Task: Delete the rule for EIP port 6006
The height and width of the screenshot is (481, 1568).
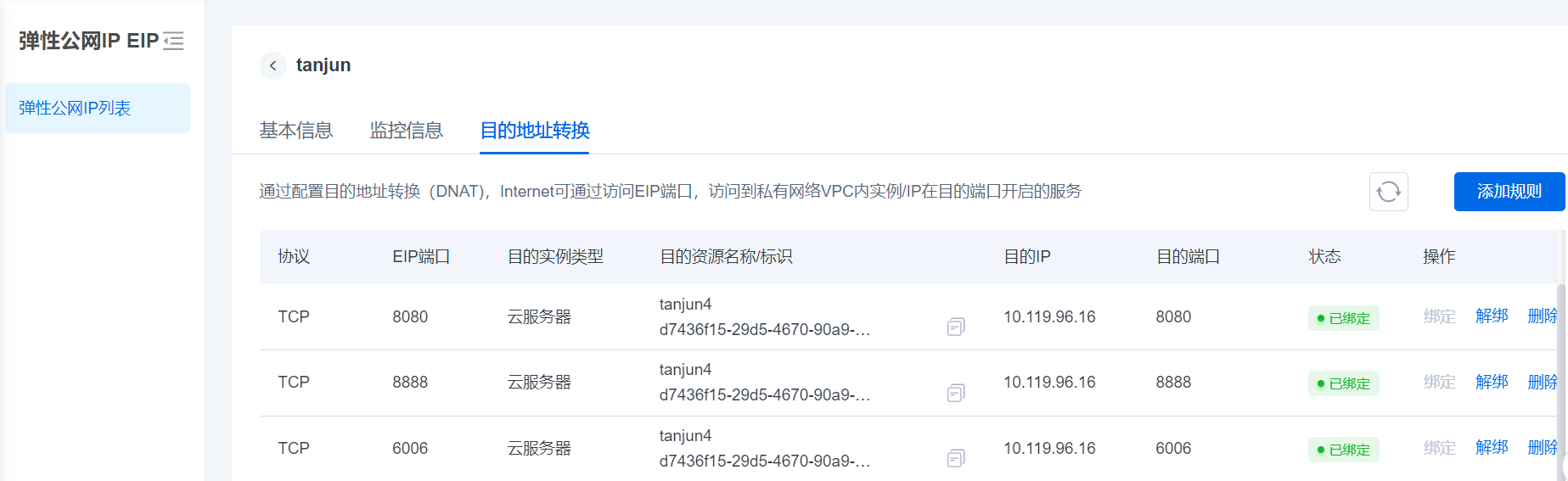Action: (1541, 448)
